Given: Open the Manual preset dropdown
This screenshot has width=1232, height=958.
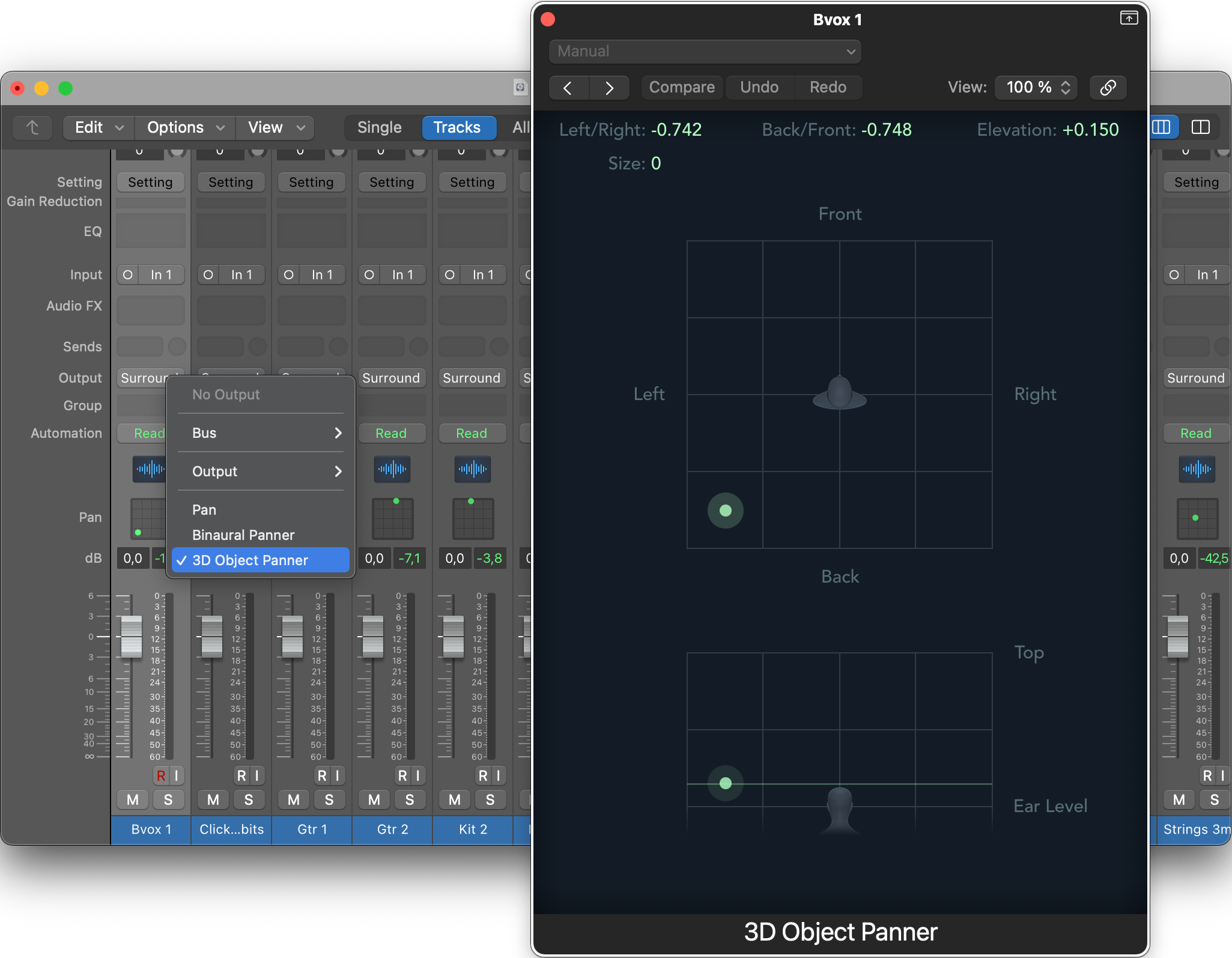Looking at the screenshot, I should click(705, 52).
